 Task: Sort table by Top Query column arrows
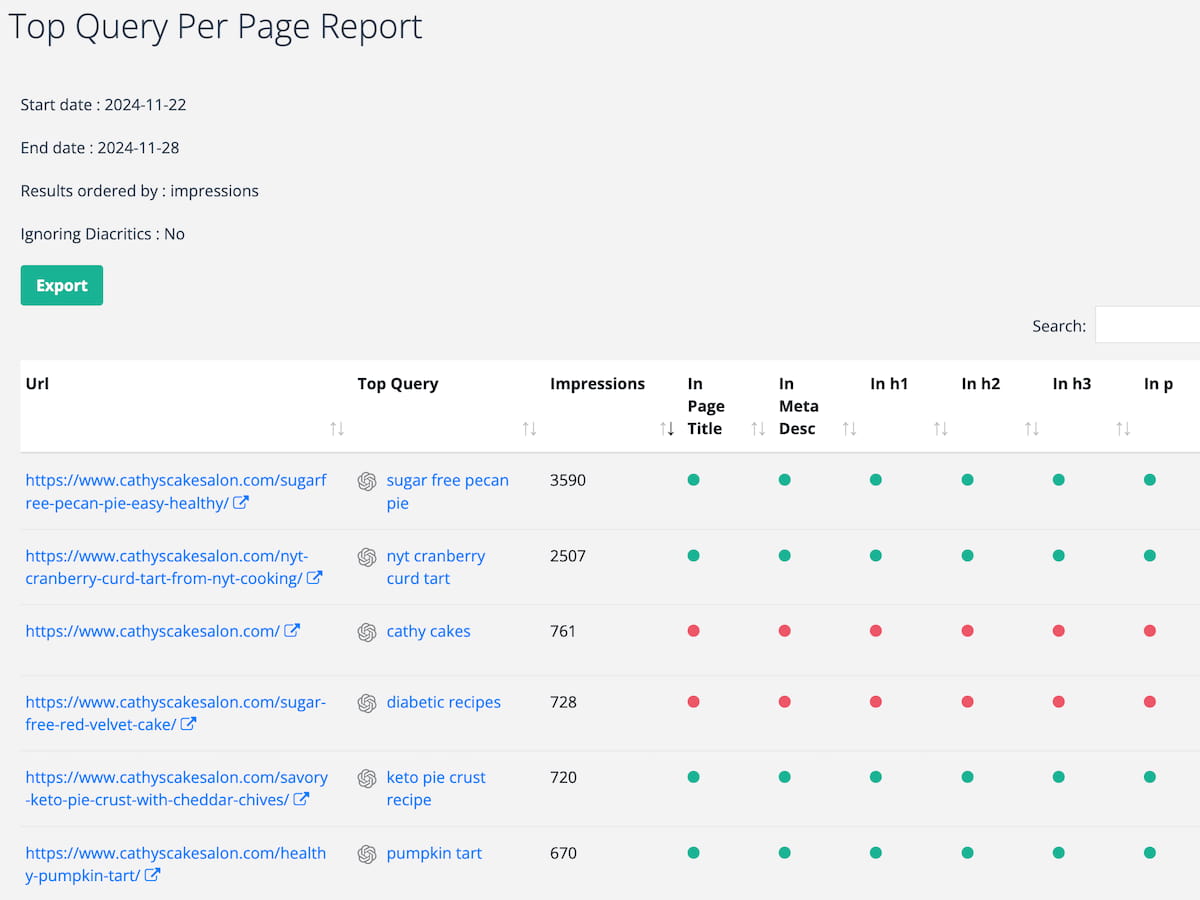pos(529,429)
